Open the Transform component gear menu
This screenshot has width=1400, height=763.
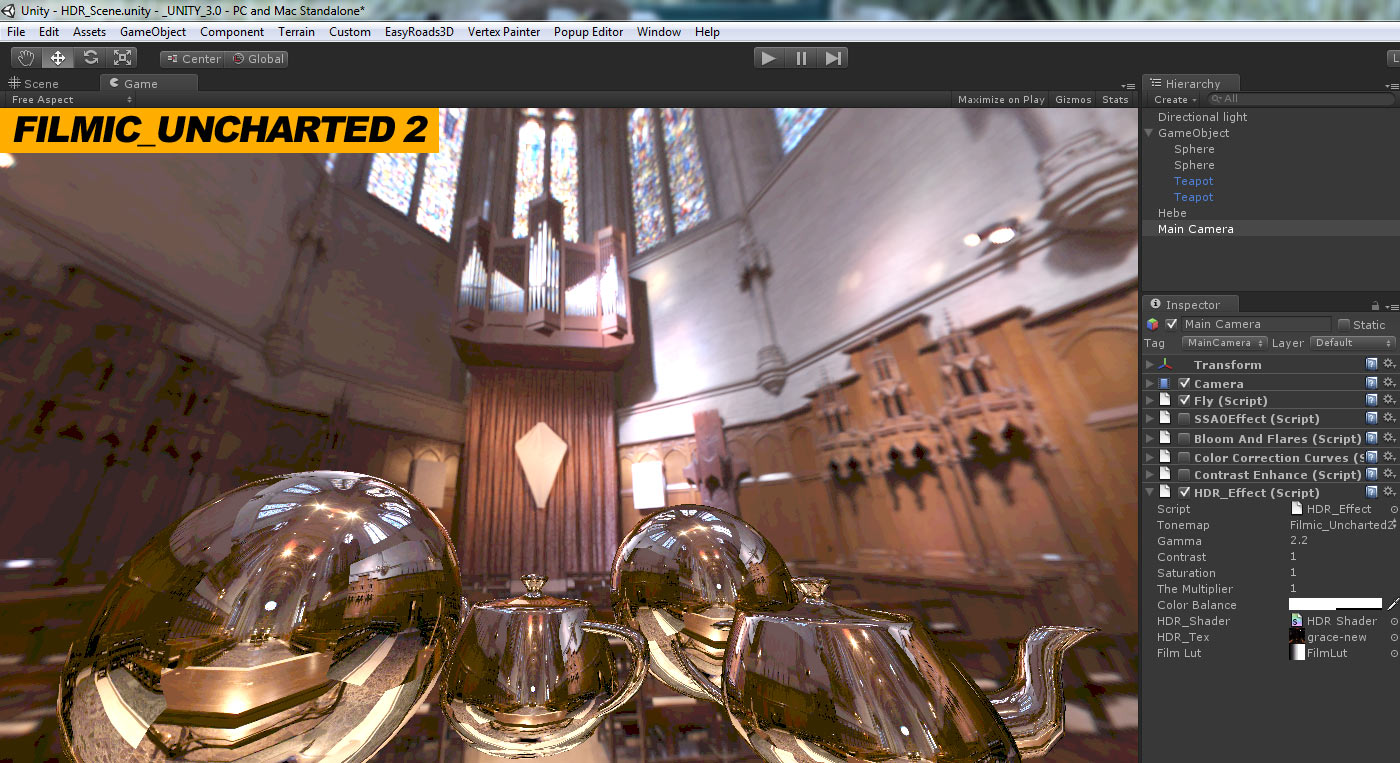point(1389,364)
